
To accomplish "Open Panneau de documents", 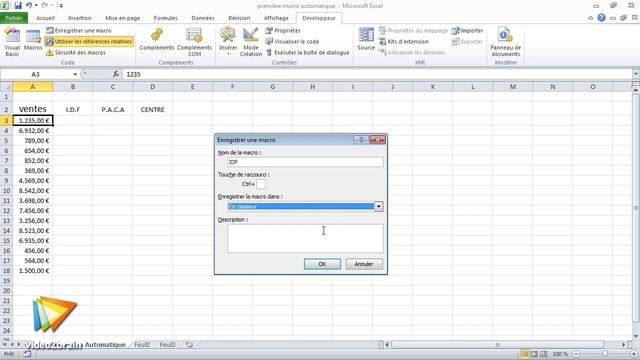I will tap(505, 42).
